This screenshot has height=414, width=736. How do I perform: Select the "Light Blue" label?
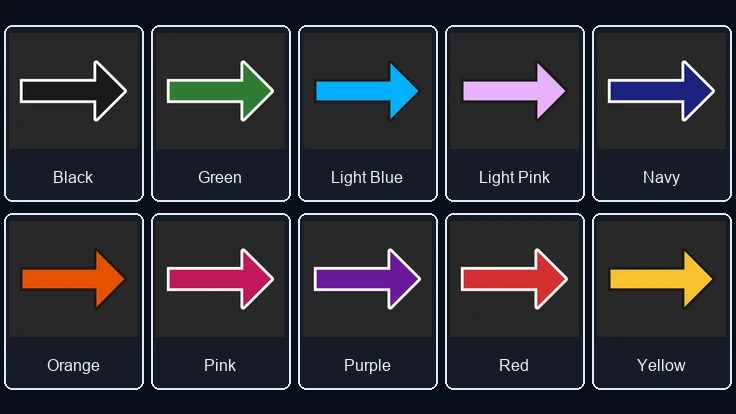pos(367,177)
